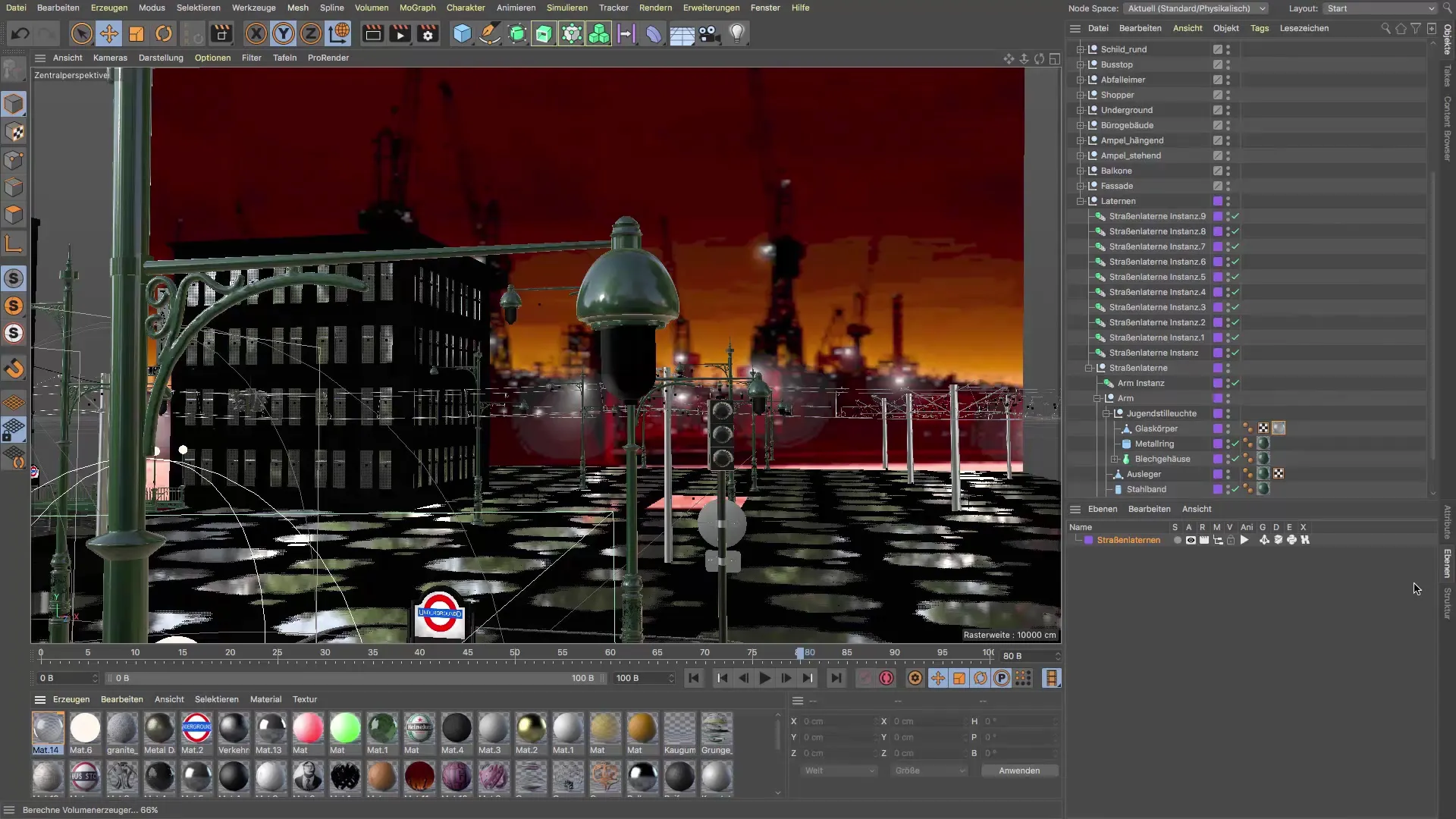Select the Live Selection tool
Image resolution: width=1456 pixels, height=819 pixels.
tap(81, 33)
